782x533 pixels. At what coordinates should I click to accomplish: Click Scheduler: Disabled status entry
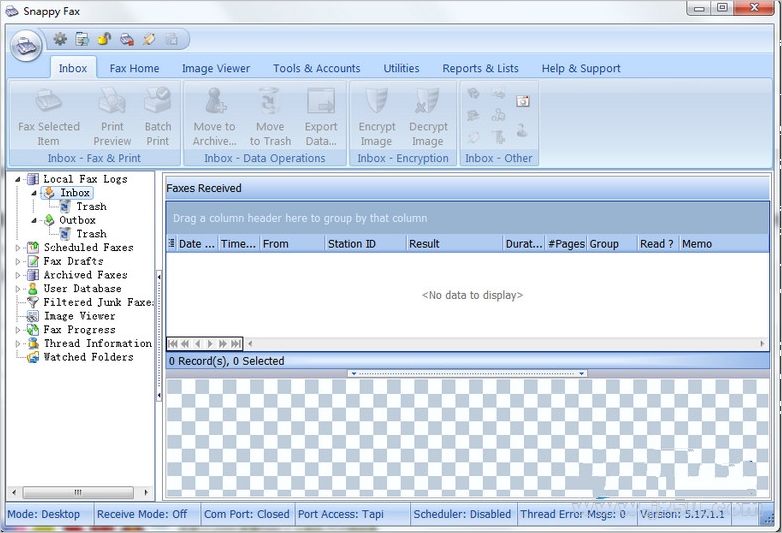pos(462,514)
